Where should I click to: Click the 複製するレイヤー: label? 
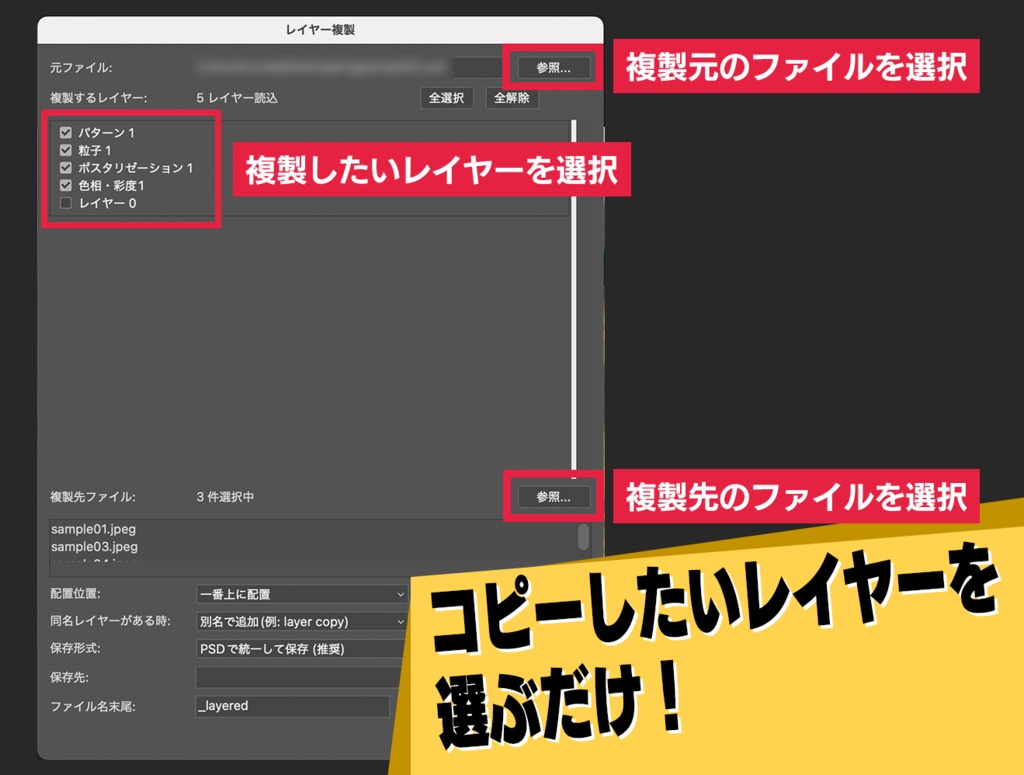pos(99,98)
